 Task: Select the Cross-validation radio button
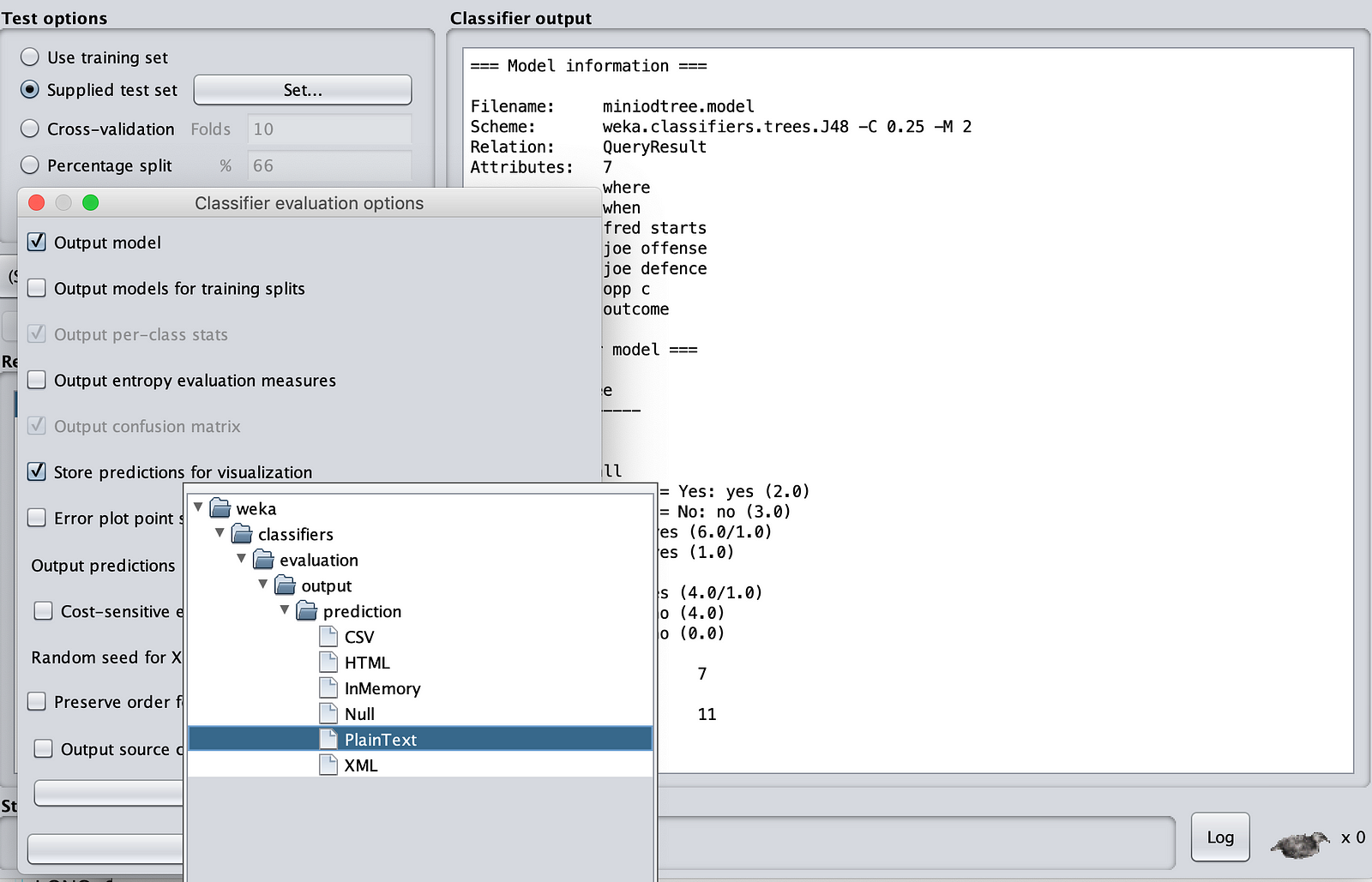click(30, 129)
